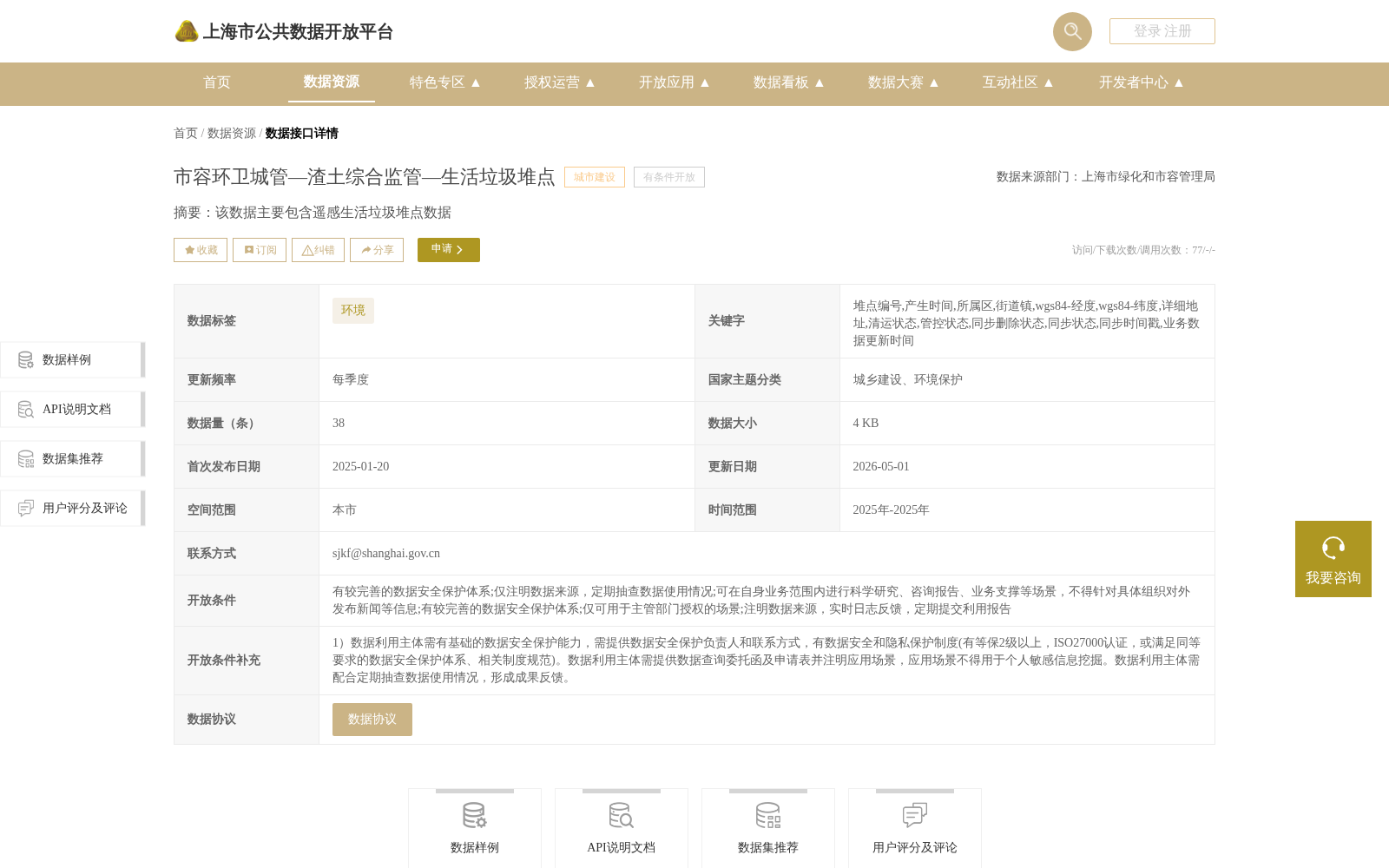Click 用户评分及评论 icon in left sidebar

[26, 509]
